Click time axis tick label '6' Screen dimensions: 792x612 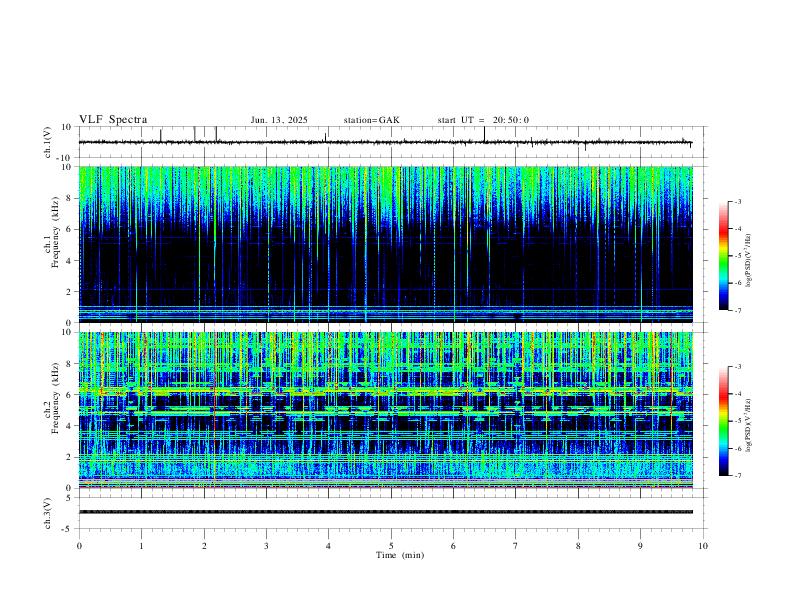tap(453, 546)
